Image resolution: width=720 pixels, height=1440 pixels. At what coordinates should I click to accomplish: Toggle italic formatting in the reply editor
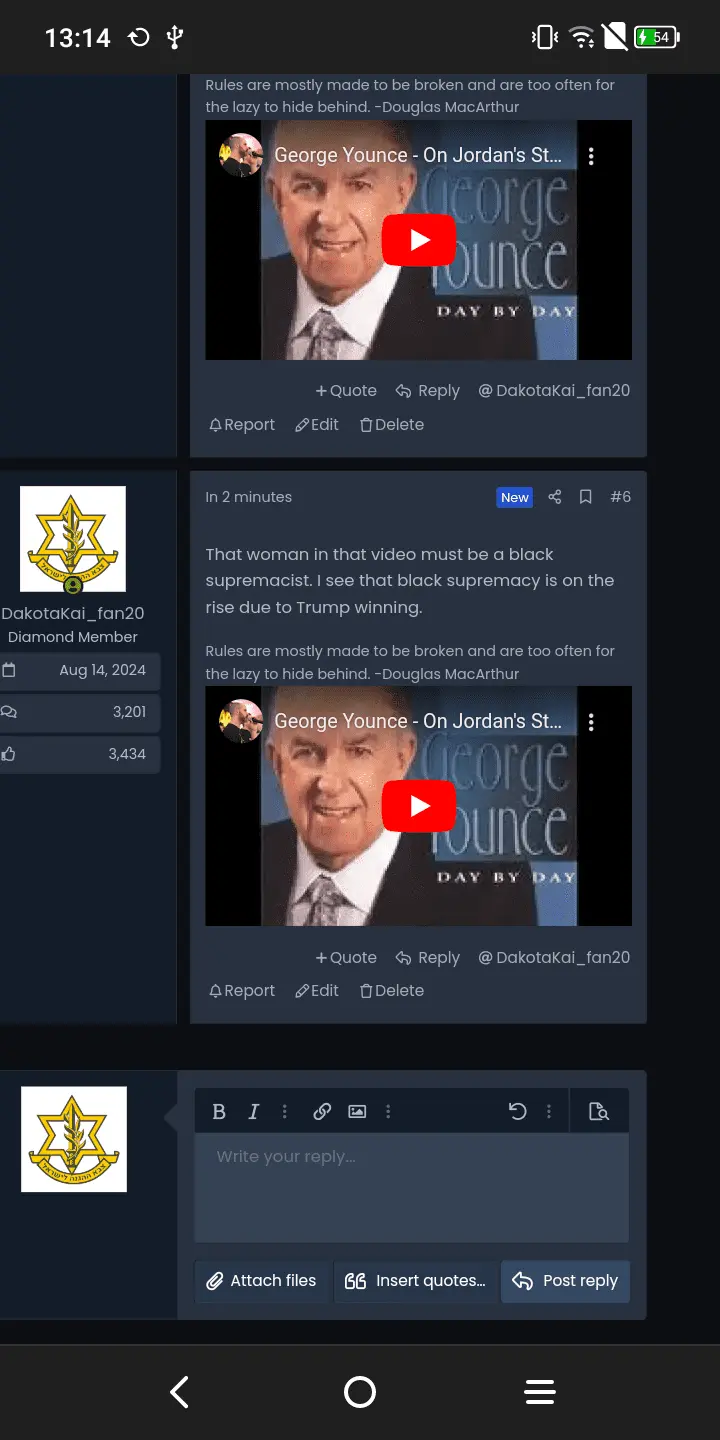[x=254, y=1111]
